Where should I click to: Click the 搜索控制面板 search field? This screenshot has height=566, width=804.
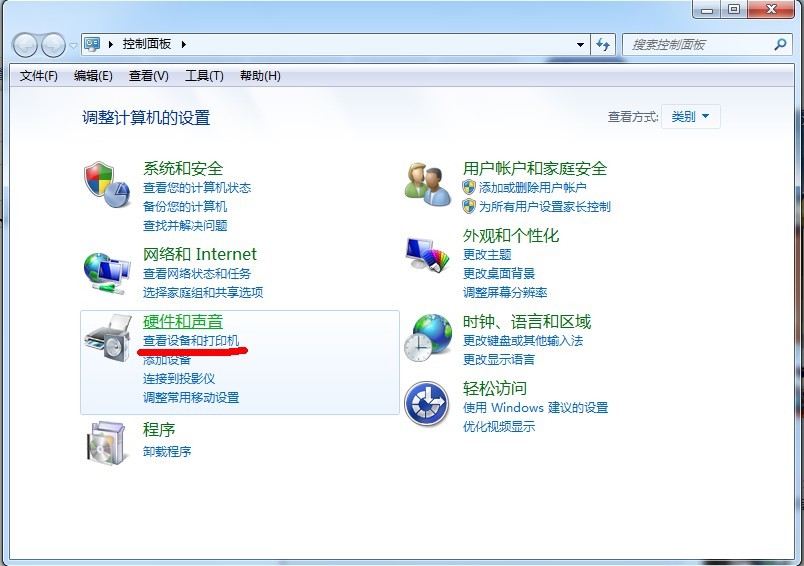tap(708, 45)
